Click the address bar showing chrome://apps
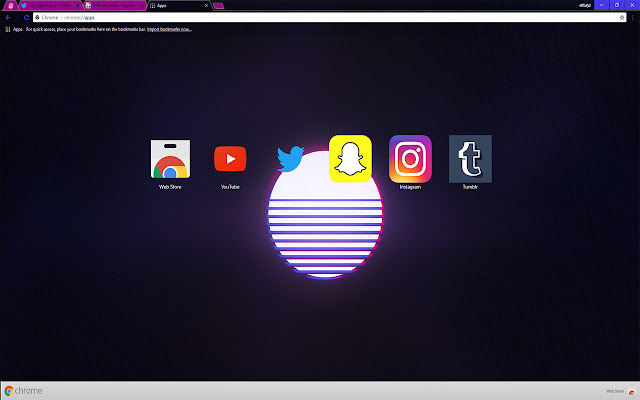Screen dimensions: 640x400 point(329,18)
